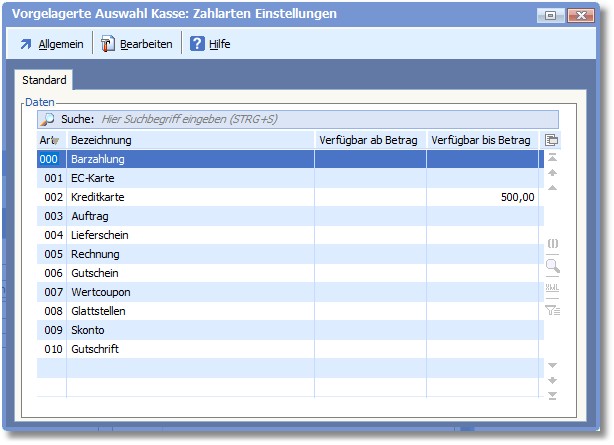Click the Verfügbar ab Betrag column header
614x445 pixels.
tap(370, 140)
